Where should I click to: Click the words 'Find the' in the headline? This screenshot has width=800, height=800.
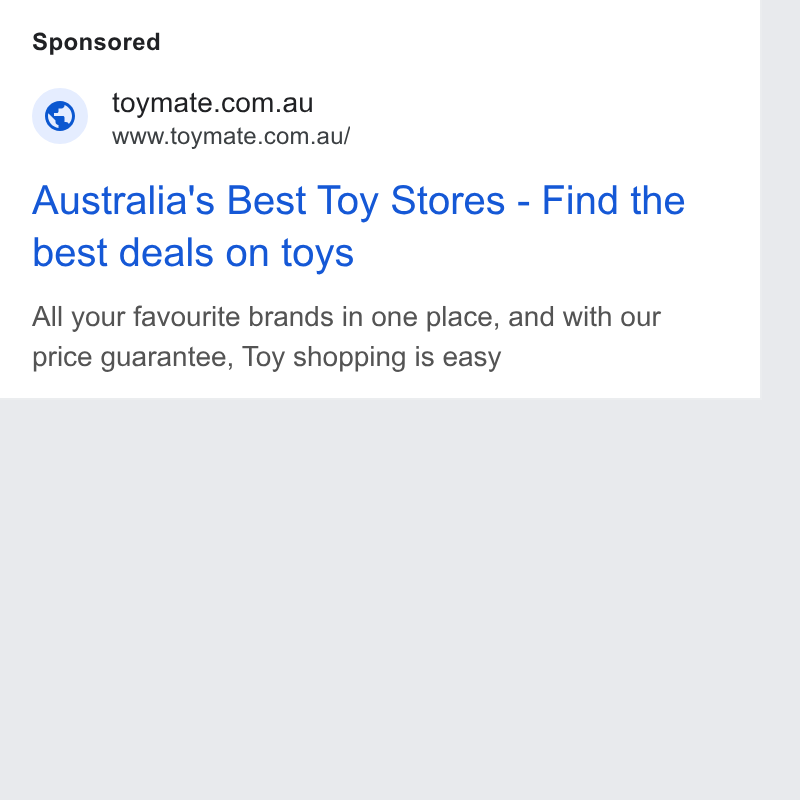[613, 201]
